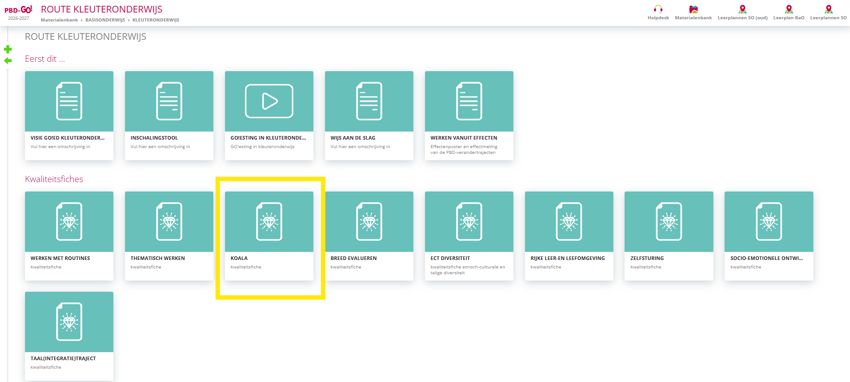Open the 'WERKEN VANUIT EFFECTEN' card title
The height and width of the screenshot is (382, 850).
click(463, 138)
